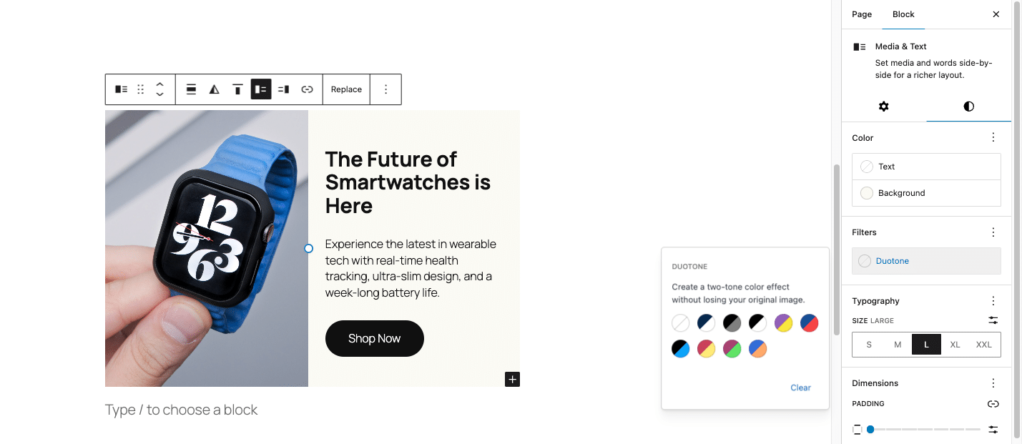Switch to the Page tab
The height and width of the screenshot is (444, 1022).
[862, 14]
